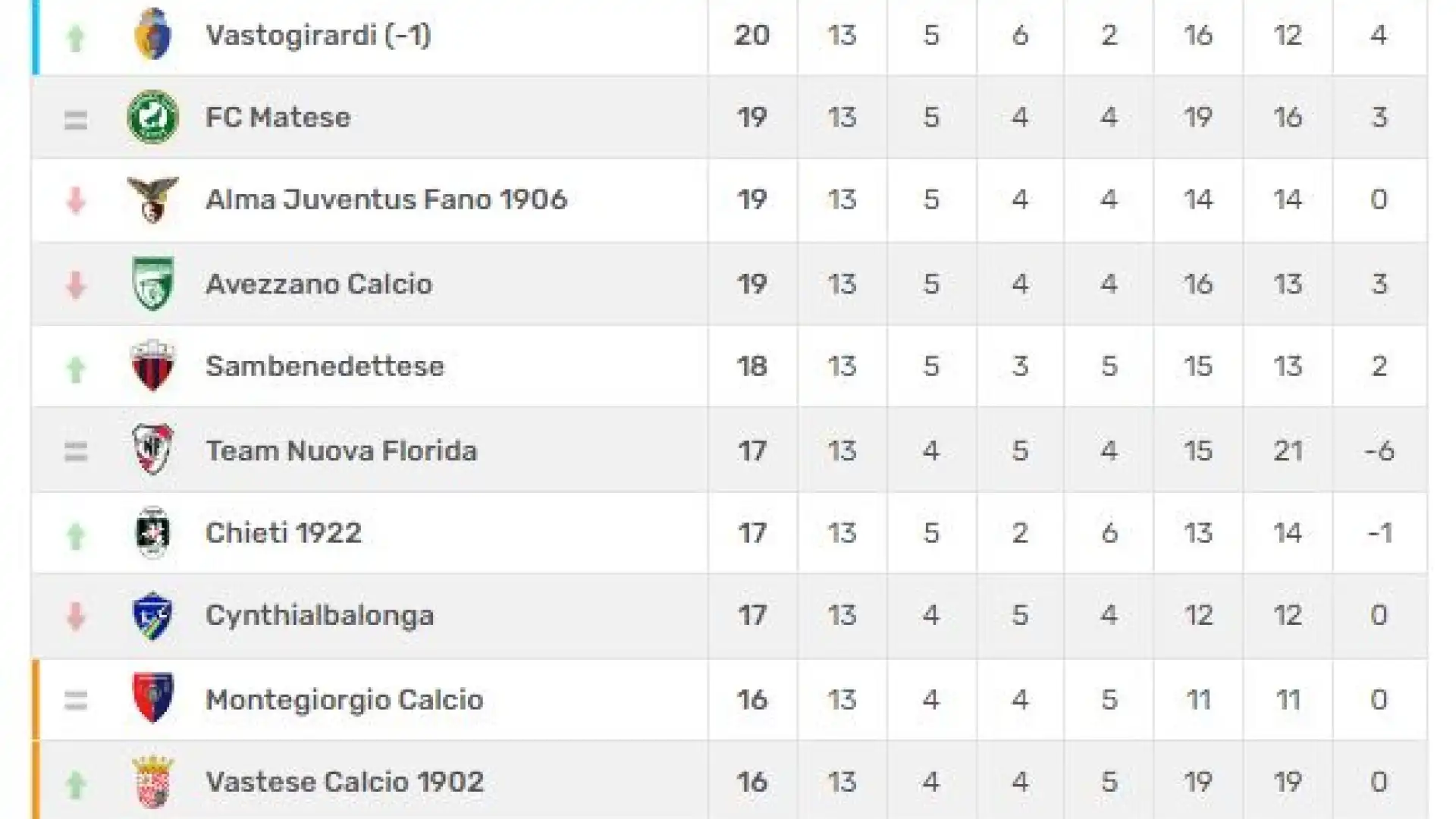Click the Sambenedettese red-blue crest
1456x819 pixels.
pyautogui.click(x=152, y=366)
